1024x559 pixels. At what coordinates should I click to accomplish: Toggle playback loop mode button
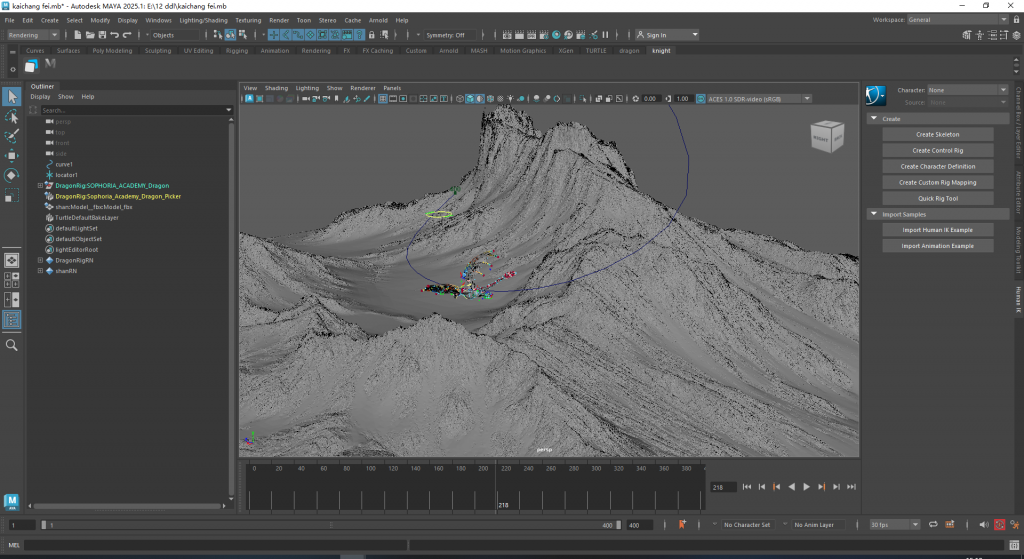pos(932,524)
